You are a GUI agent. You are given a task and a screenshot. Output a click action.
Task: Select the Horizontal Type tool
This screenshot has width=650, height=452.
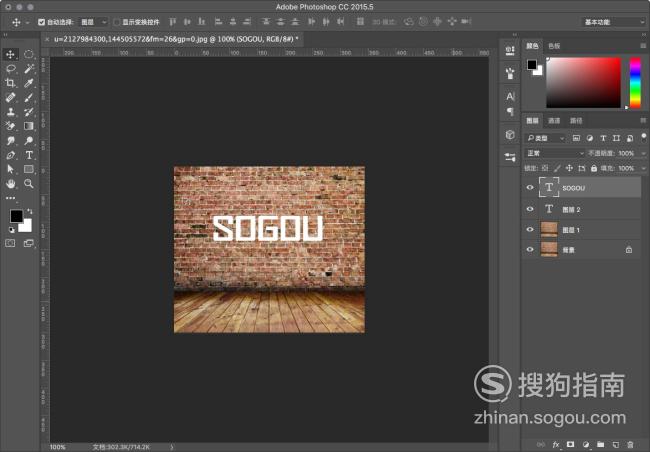(x=29, y=155)
